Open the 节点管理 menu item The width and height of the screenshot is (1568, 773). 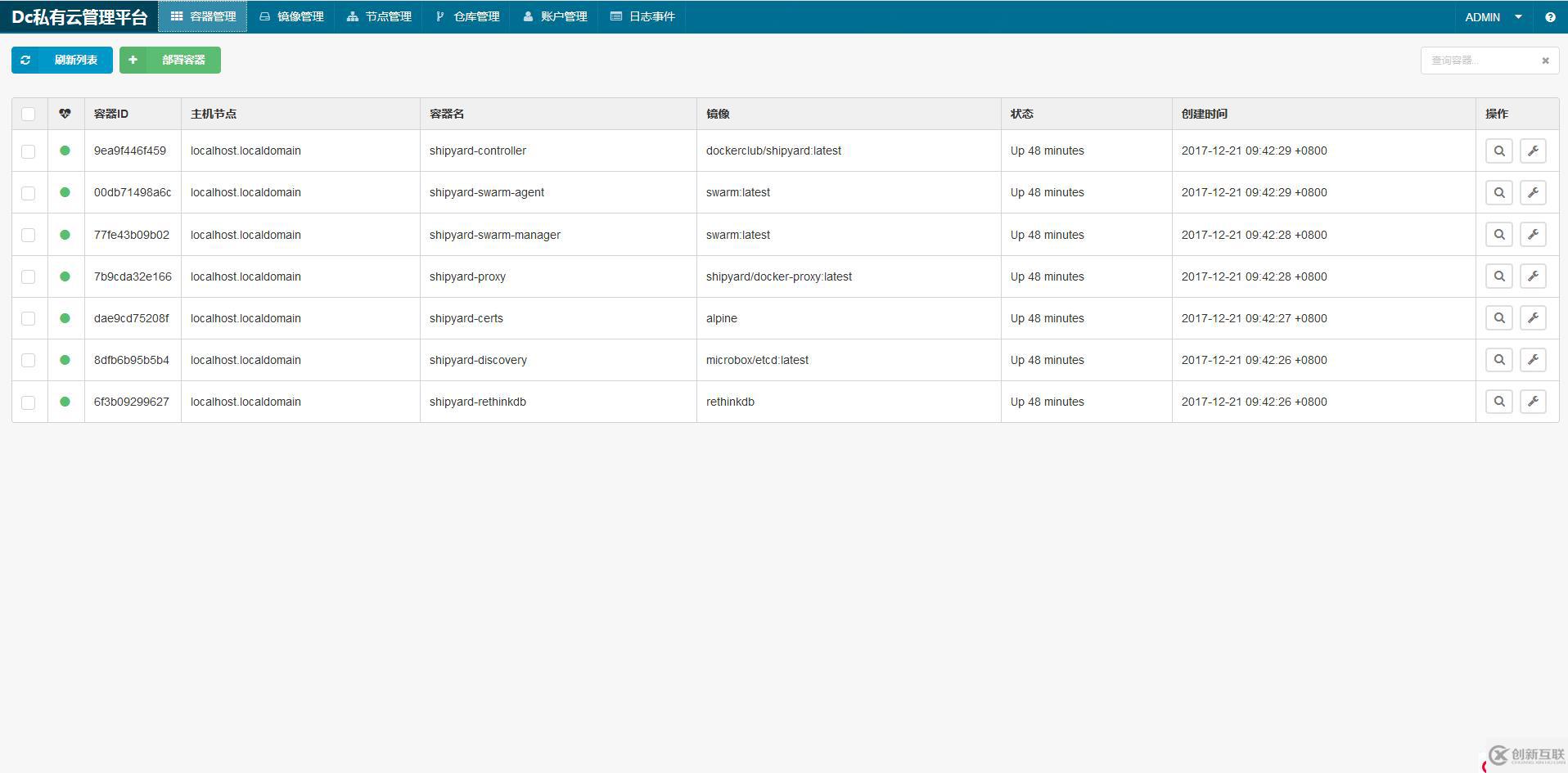[x=379, y=16]
